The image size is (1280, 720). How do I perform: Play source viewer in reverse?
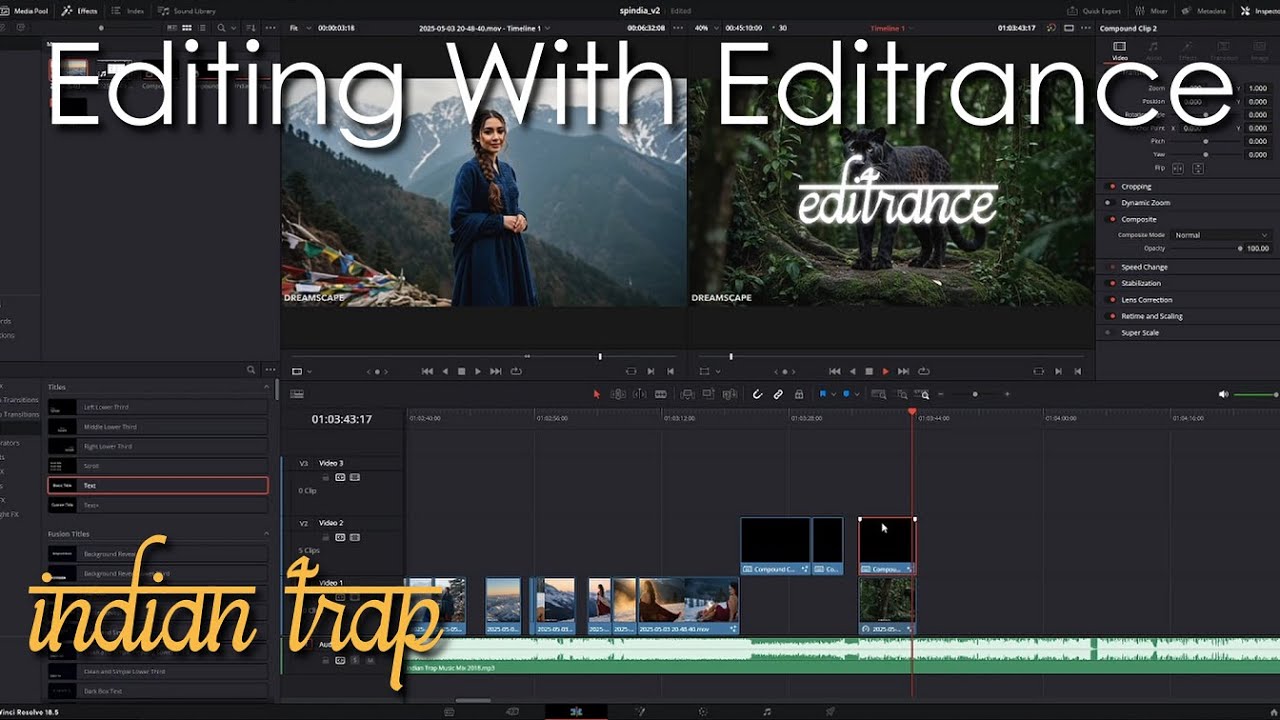[445, 371]
